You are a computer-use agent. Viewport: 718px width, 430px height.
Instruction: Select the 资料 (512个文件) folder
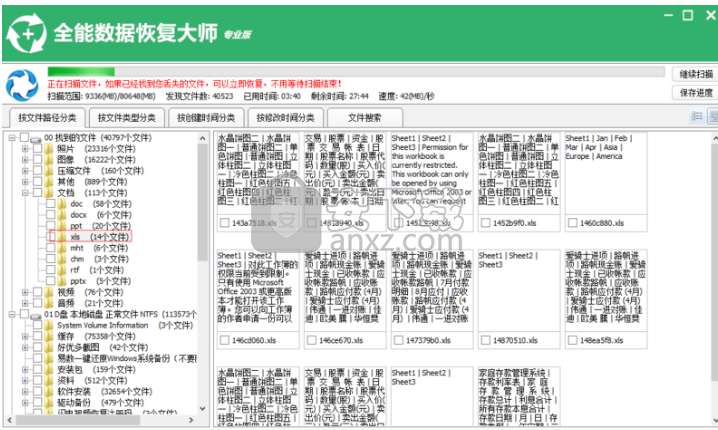(92, 381)
